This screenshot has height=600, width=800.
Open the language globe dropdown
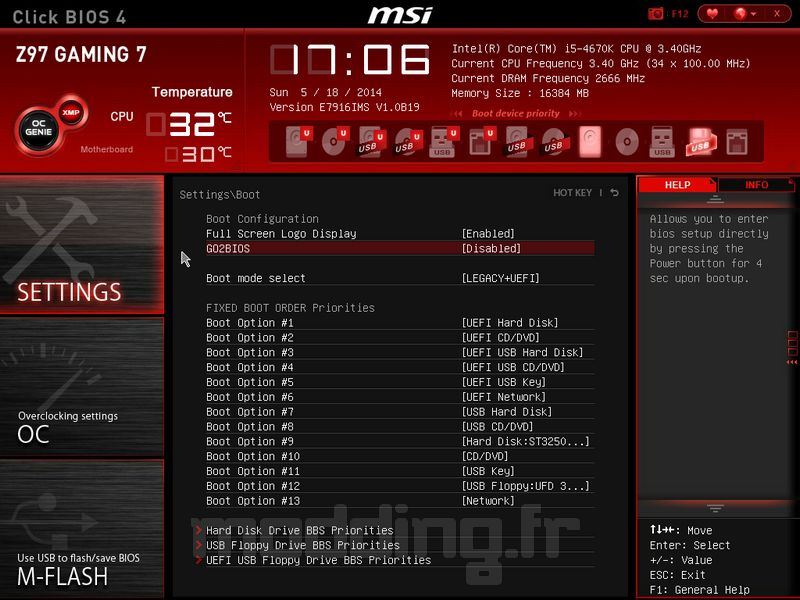[x=744, y=14]
